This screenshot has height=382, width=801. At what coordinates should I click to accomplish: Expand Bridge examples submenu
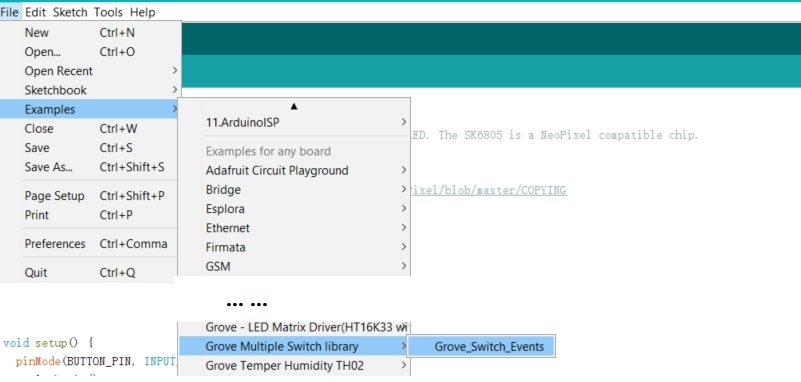[294, 189]
